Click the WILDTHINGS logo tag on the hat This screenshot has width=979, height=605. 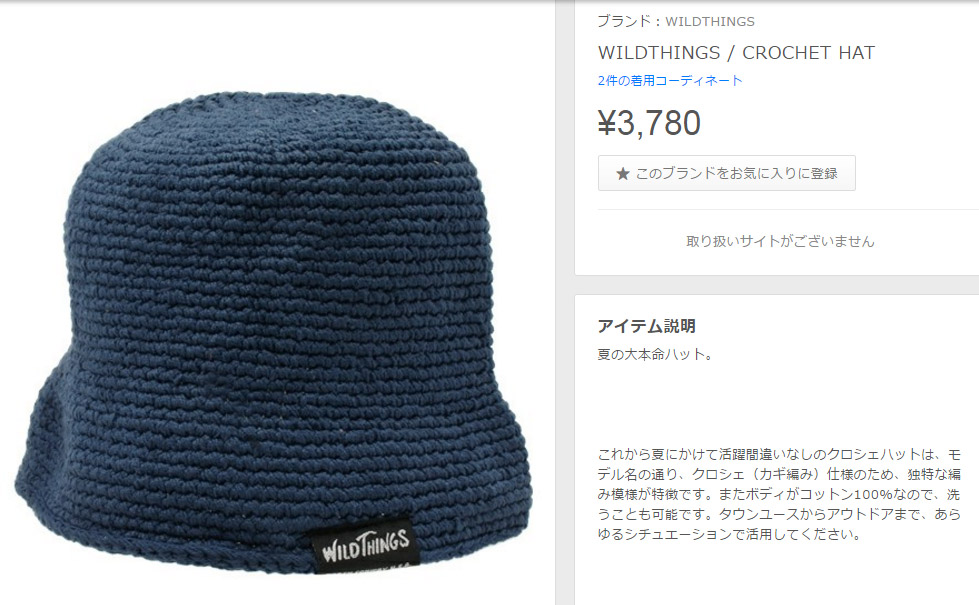coord(365,546)
